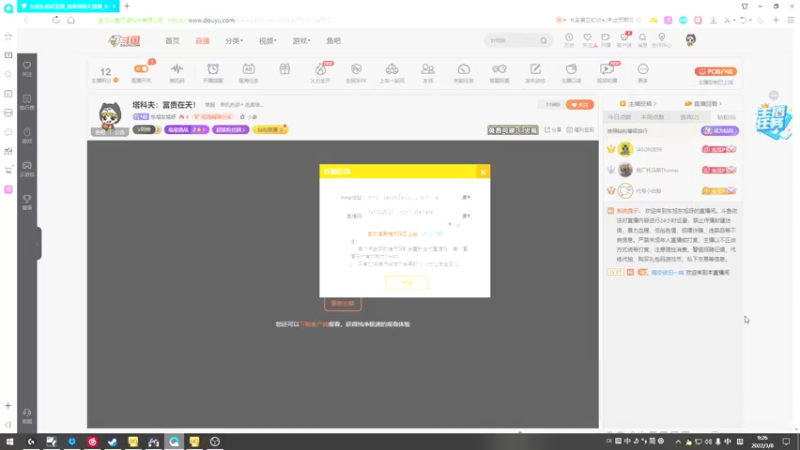This screenshot has width=800, height=450.
Task: Focus the header search input field
Action: click(512, 40)
